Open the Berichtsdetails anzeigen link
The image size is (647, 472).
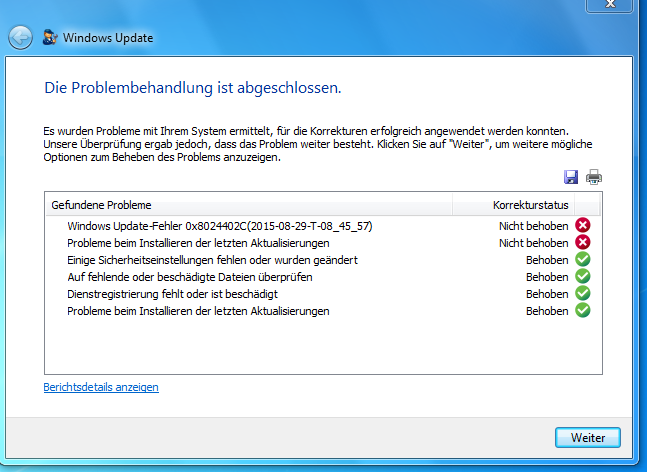(101, 387)
